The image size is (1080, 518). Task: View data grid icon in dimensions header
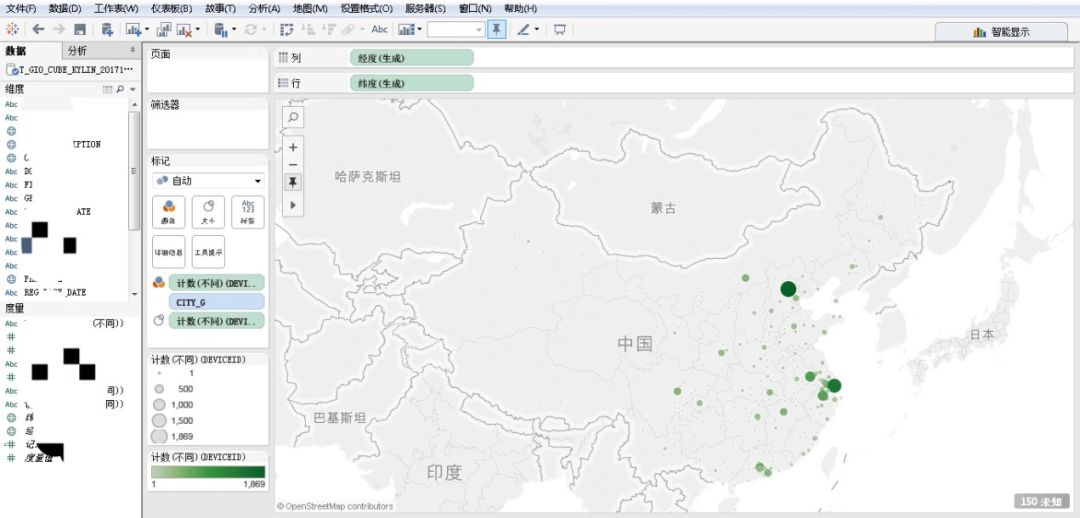(x=107, y=90)
